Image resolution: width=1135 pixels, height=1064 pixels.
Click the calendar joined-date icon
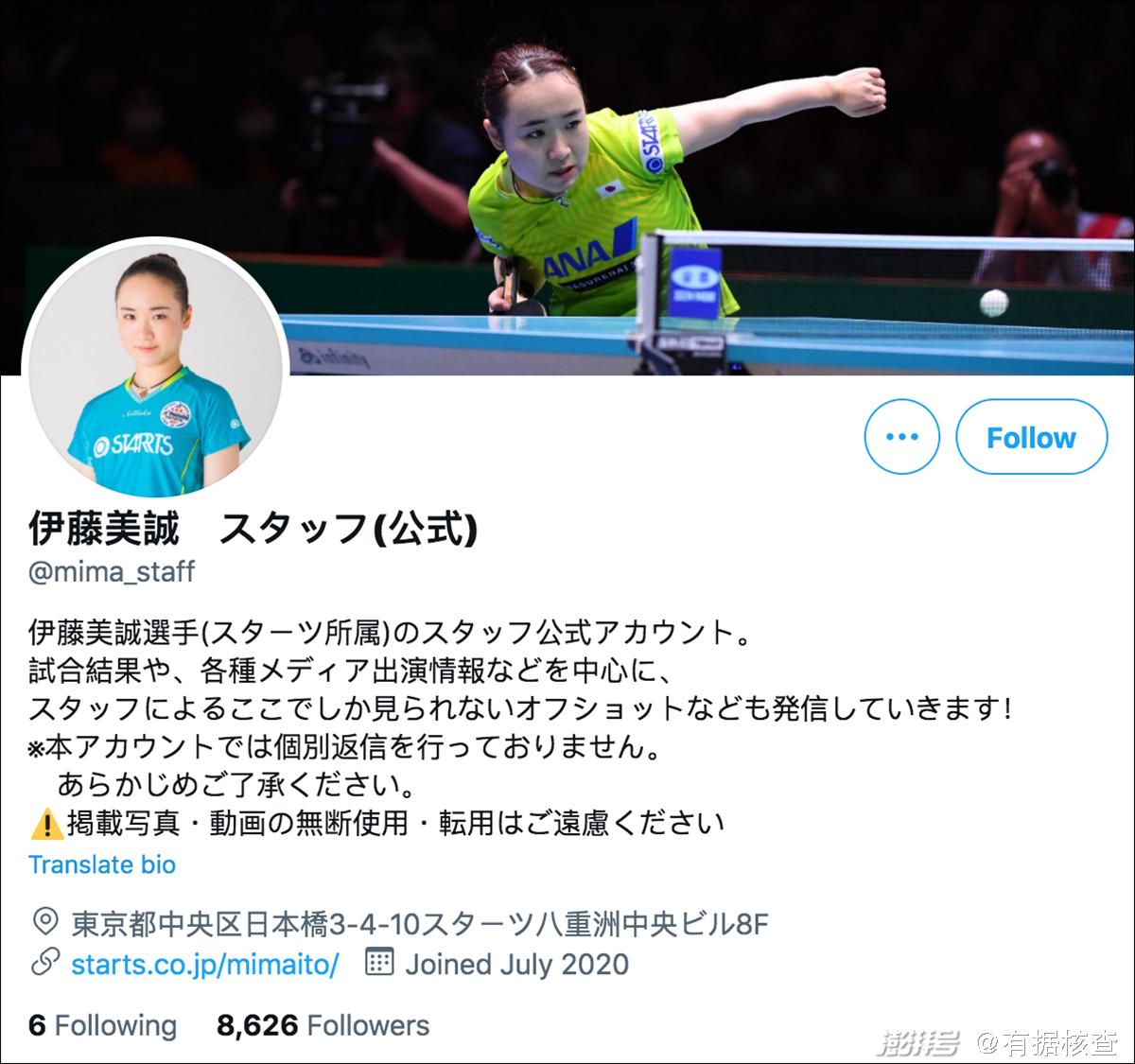378,963
